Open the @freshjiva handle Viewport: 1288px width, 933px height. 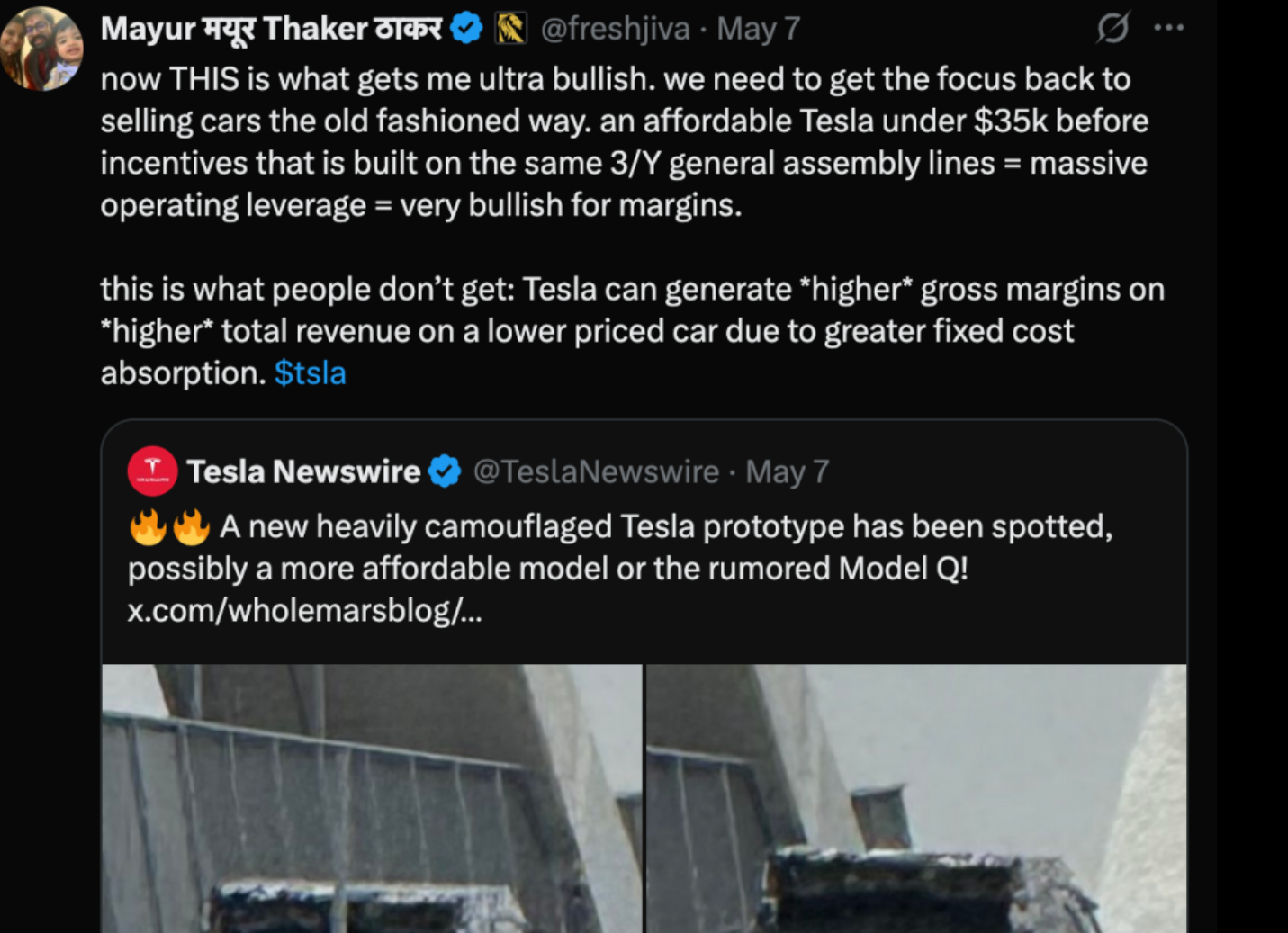615,29
